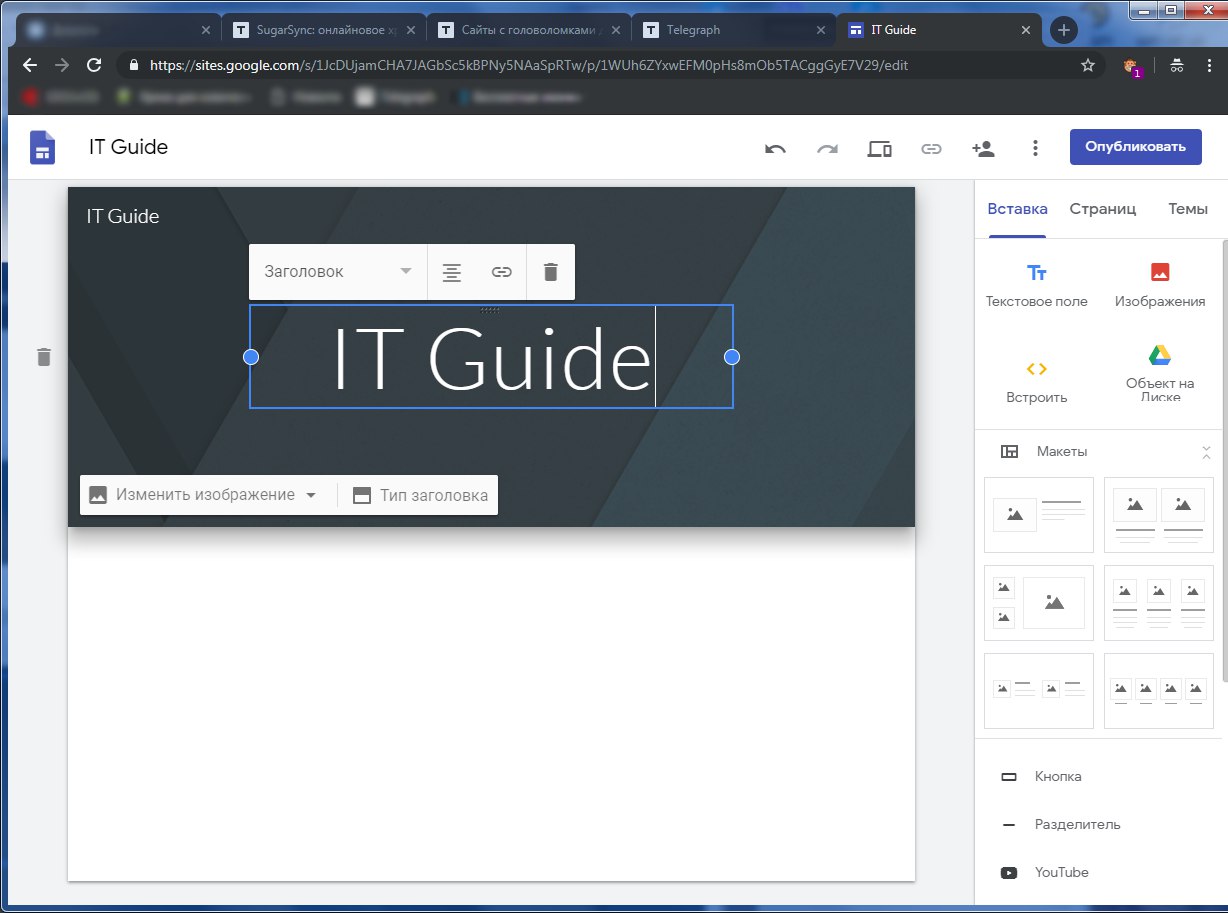The height and width of the screenshot is (913, 1228).
Task: Click the extension icon with badge 1
Action: tap(1131, 66)
